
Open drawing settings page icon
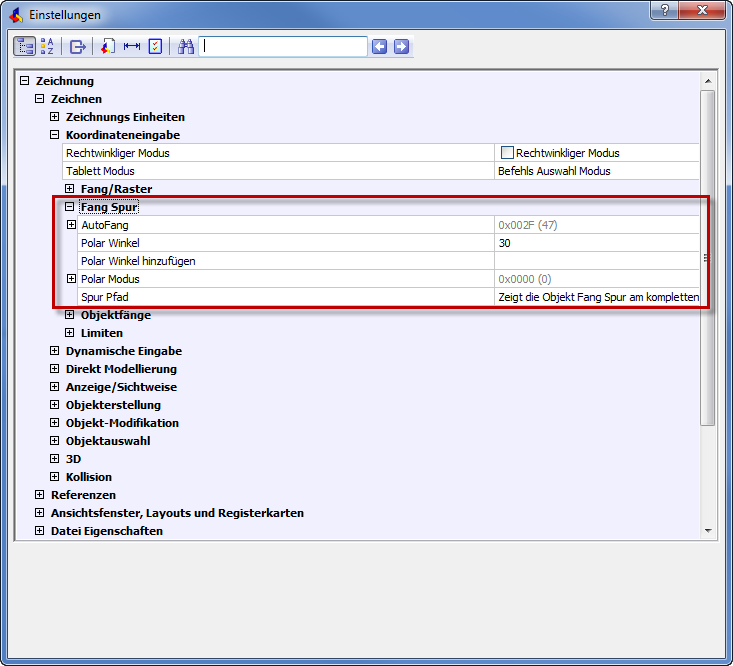coord(109,46)
